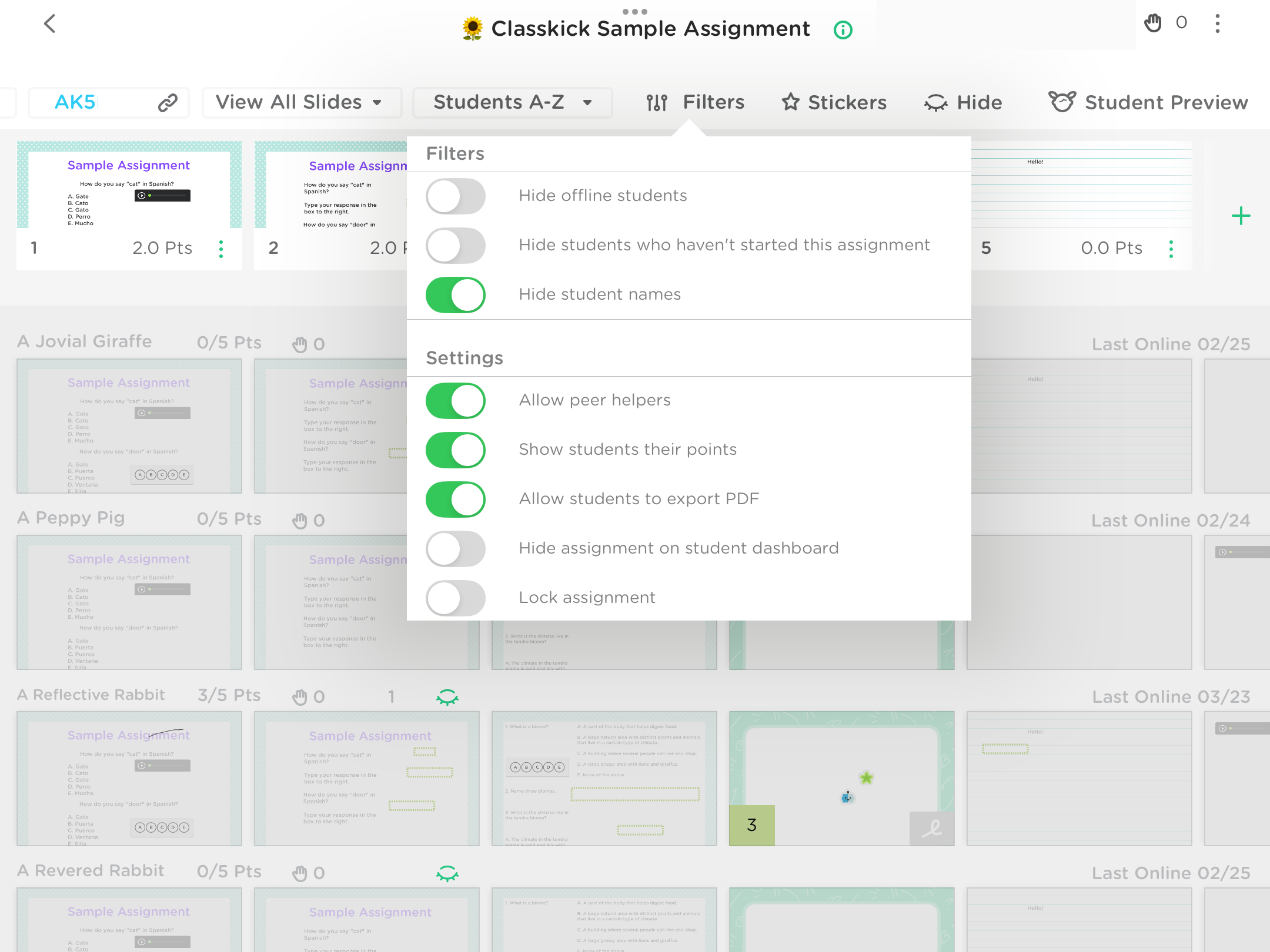Click student name A Peppy Pig
1270x952 pixels.
coord(71,518)
